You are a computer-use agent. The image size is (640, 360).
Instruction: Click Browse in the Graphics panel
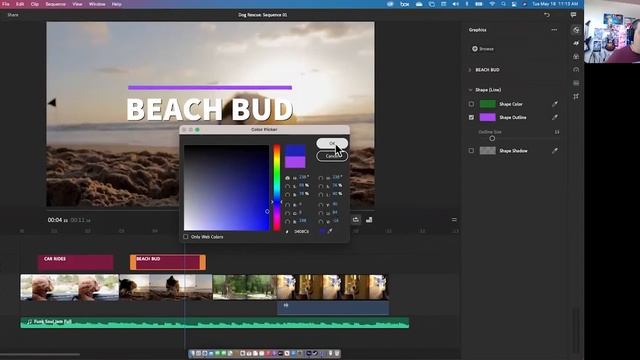coord(487,49)
